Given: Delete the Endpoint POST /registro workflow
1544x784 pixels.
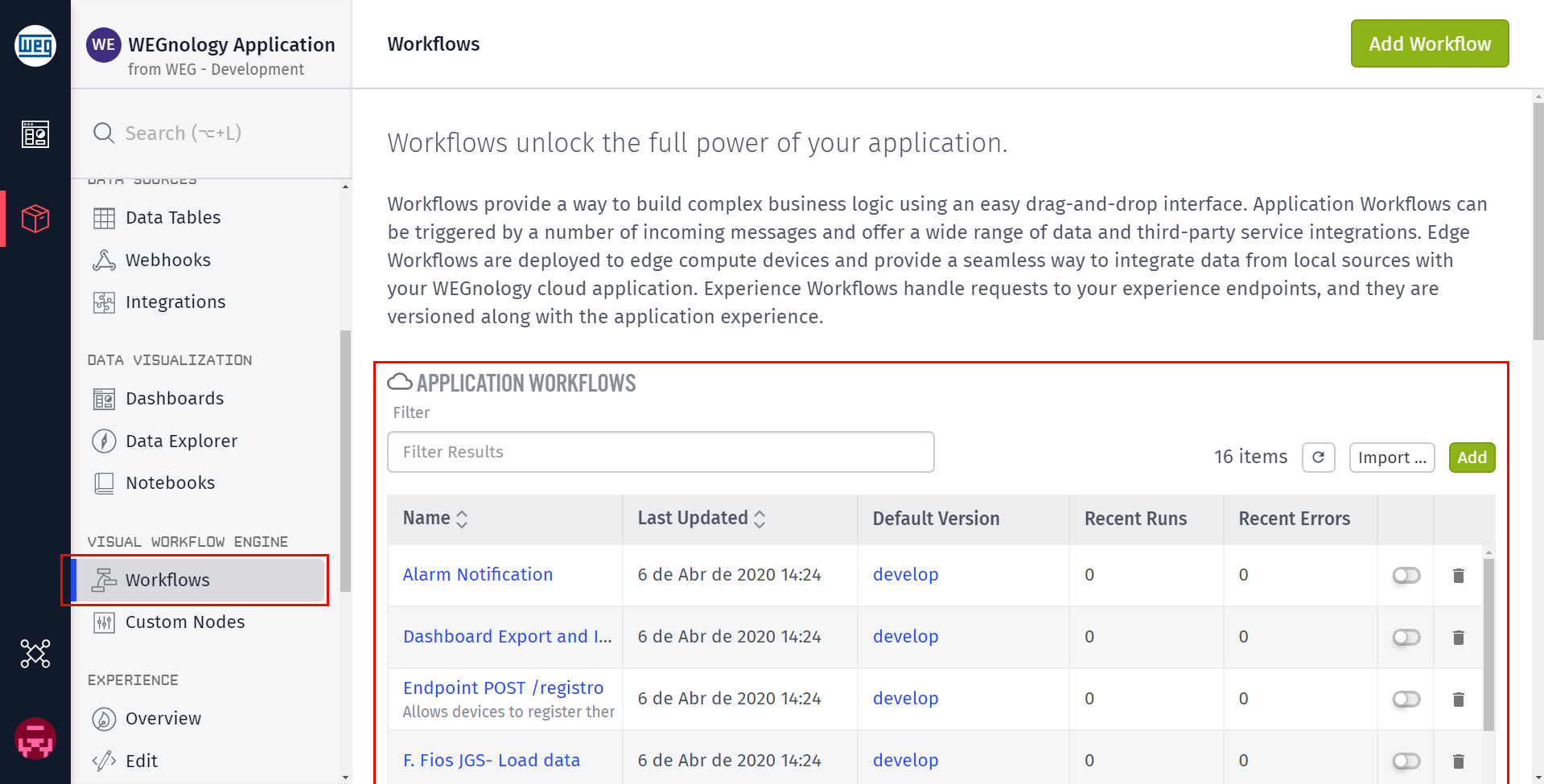Looking at the screenshot, I should tap(1458, 699).
